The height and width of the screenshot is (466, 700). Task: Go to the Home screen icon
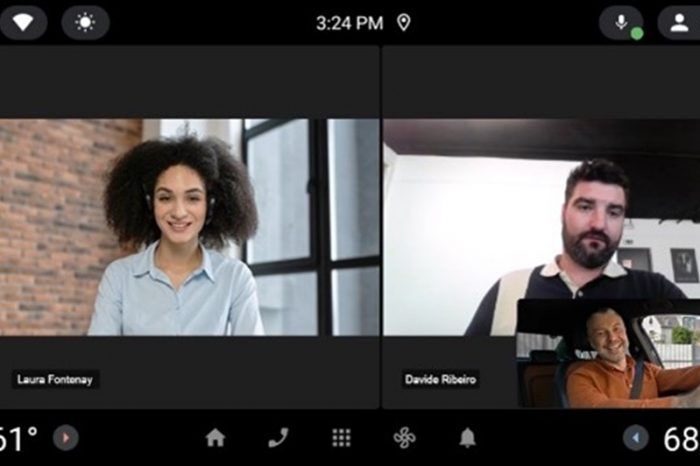point(215,437)
